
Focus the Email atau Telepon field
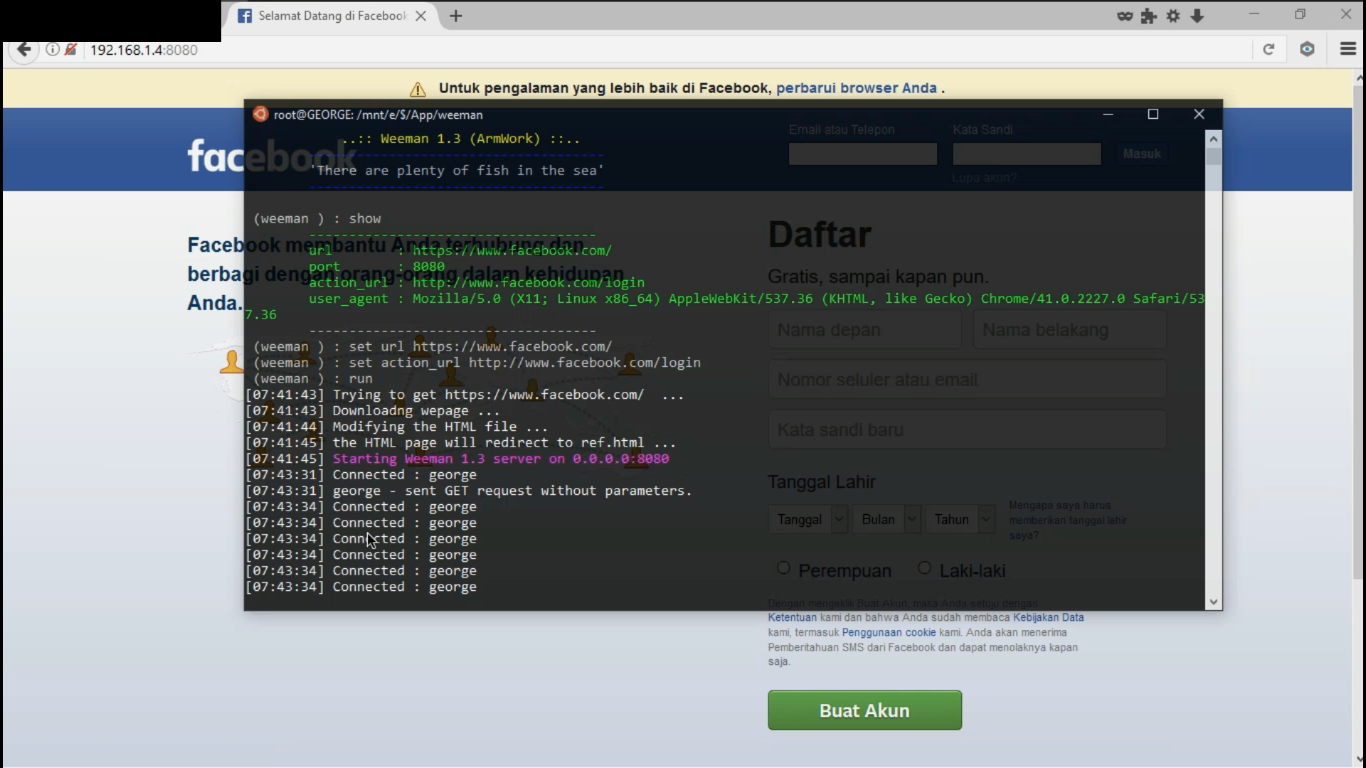pos(863,154)
